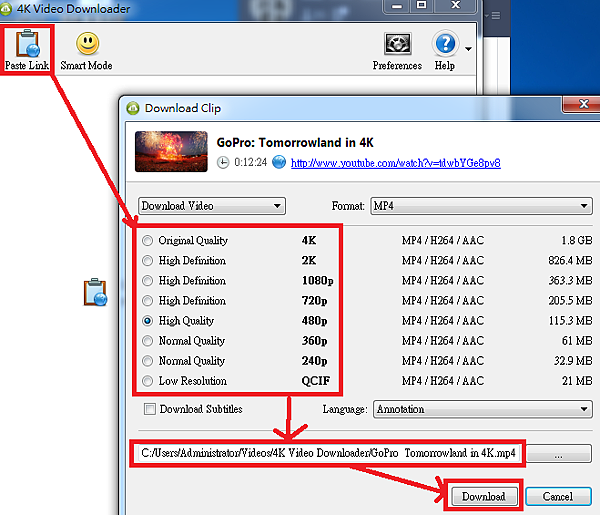The image size is (600, 515).
Task: Click the '205.5 MB' file size text
Action: 570,301
